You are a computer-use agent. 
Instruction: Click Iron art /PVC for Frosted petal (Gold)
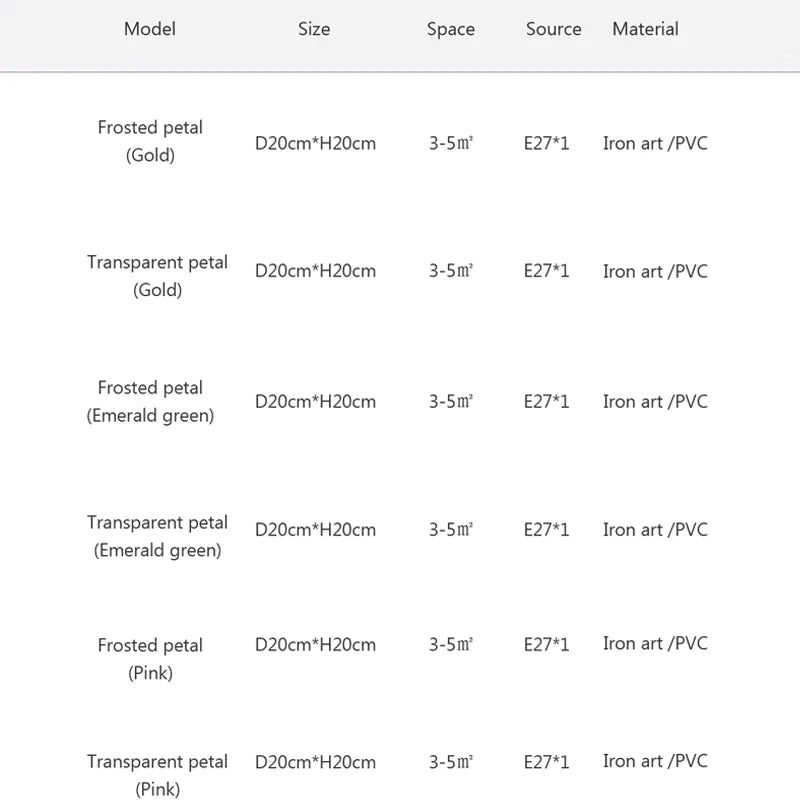pyautogui.click(x=655, y=143)
